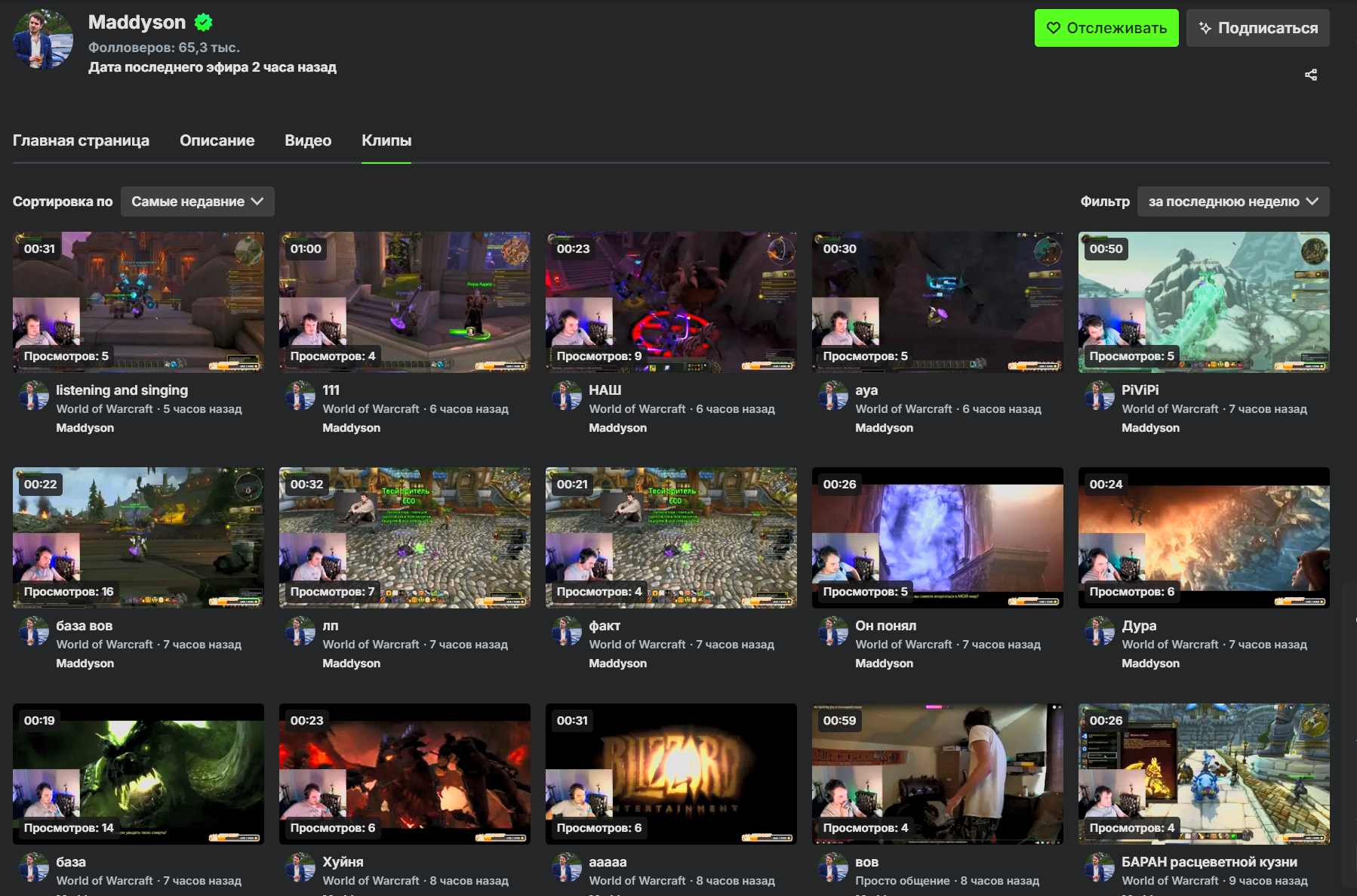
Task: Play the 00:21 'факт' clip thumbnail
Action: click(x=671, y=537)
